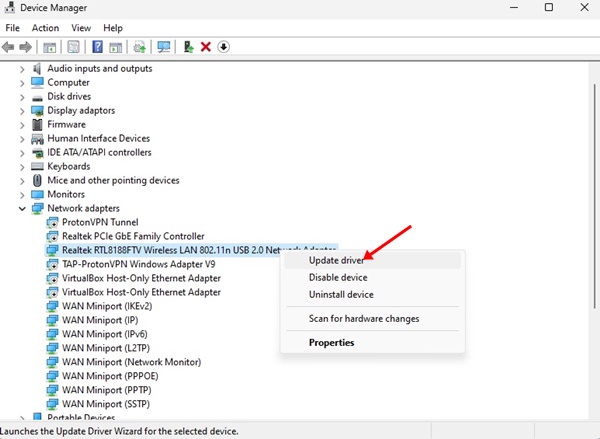Click the WAN Miniport (SSTP) adapter icon
The image size is (600, 439).
[52, 404]
